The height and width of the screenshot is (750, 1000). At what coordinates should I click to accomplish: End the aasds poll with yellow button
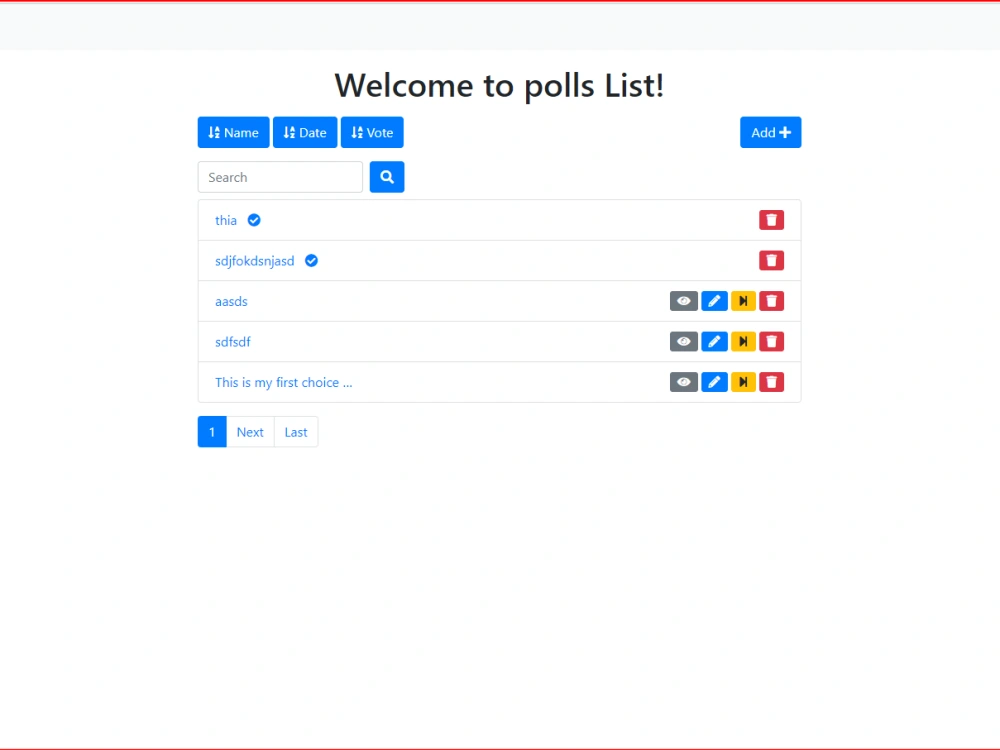743,301
